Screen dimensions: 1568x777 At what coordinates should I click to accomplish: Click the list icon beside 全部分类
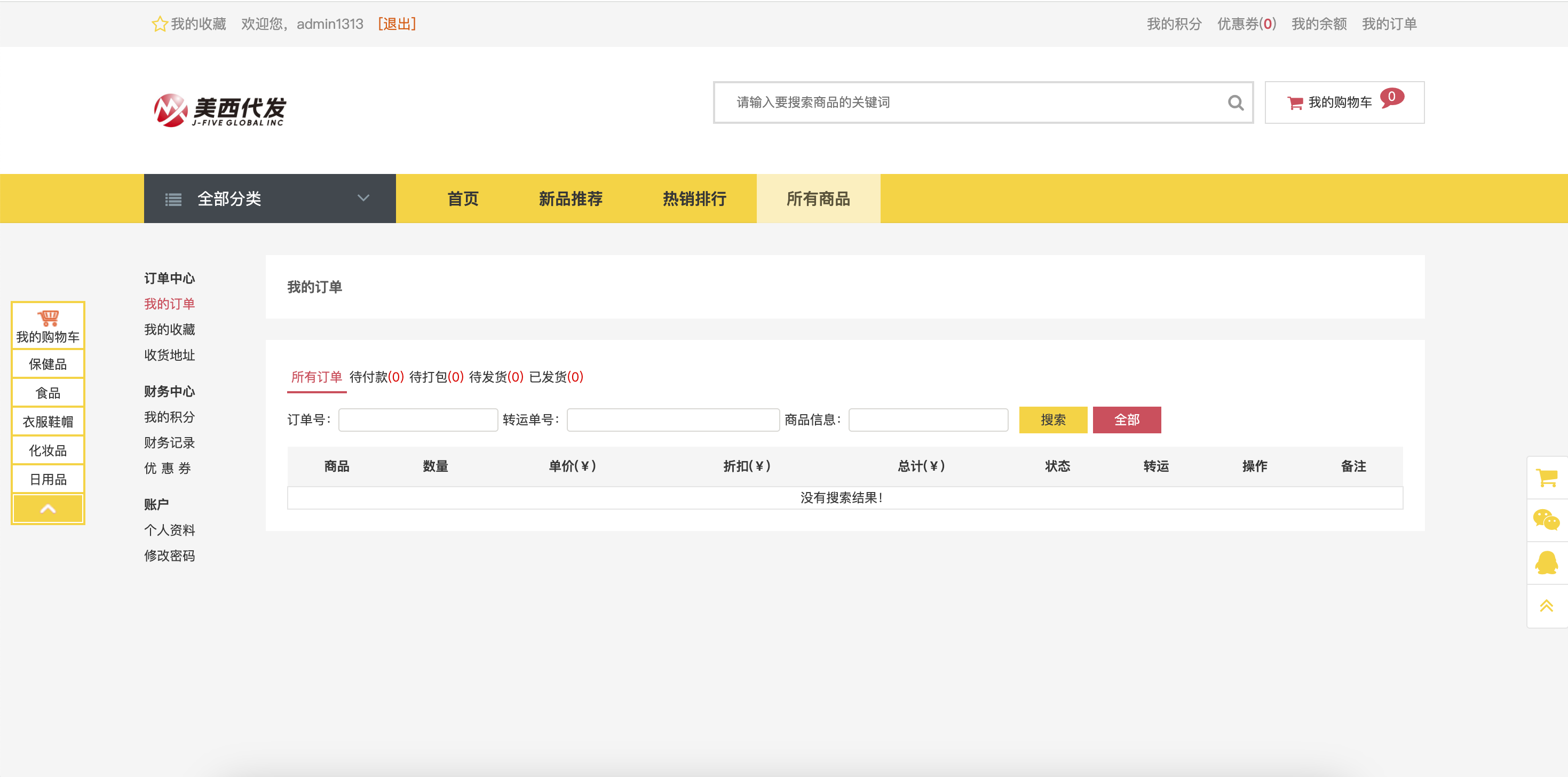(173, 200)
